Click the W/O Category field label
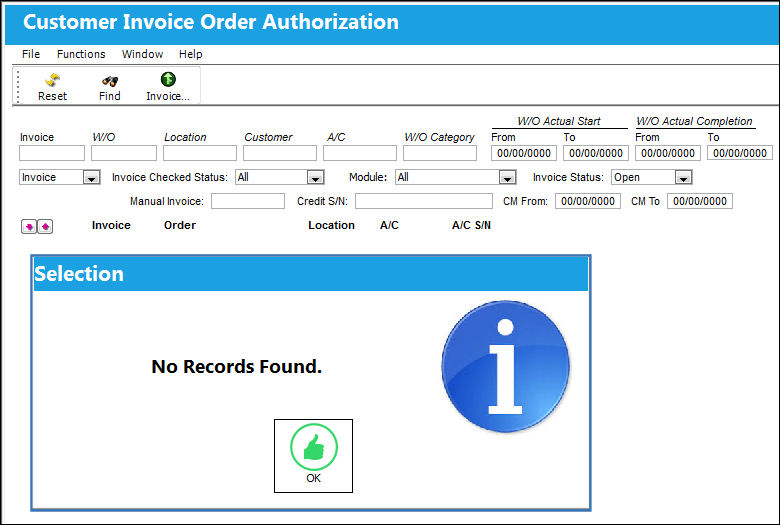The image size is (780, 525). (439, 137)
